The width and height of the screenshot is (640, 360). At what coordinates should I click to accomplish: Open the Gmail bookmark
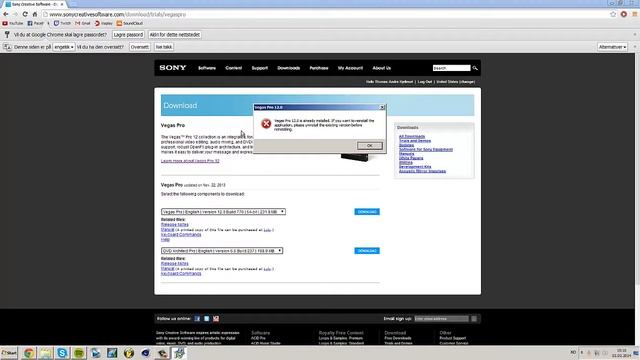click(x=82, y=24)
